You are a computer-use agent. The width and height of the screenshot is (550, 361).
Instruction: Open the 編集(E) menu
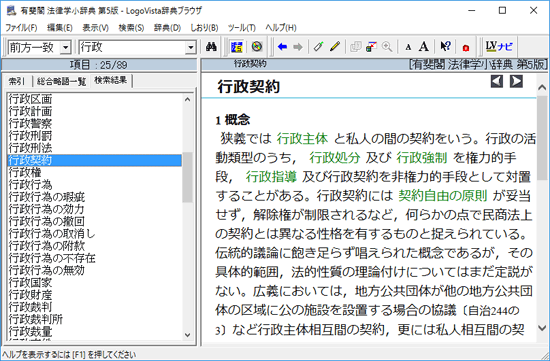pyautogui.click(x=60, y=28)
